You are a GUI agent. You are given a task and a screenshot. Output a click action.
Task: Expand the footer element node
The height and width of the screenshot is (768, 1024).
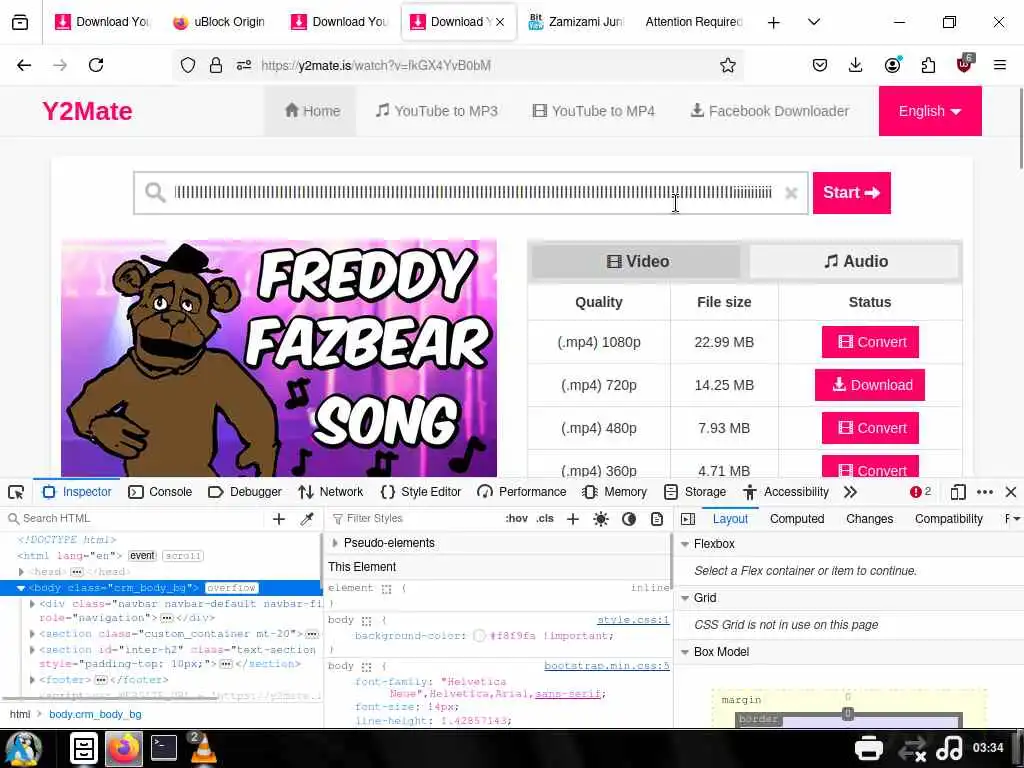tap(32, 680)
